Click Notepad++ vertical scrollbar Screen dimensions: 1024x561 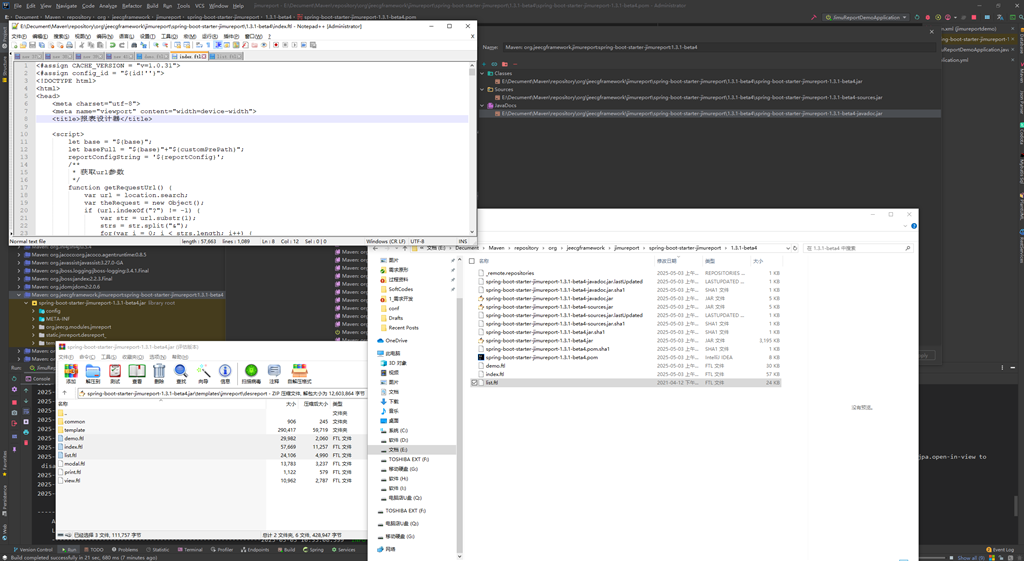472,148
